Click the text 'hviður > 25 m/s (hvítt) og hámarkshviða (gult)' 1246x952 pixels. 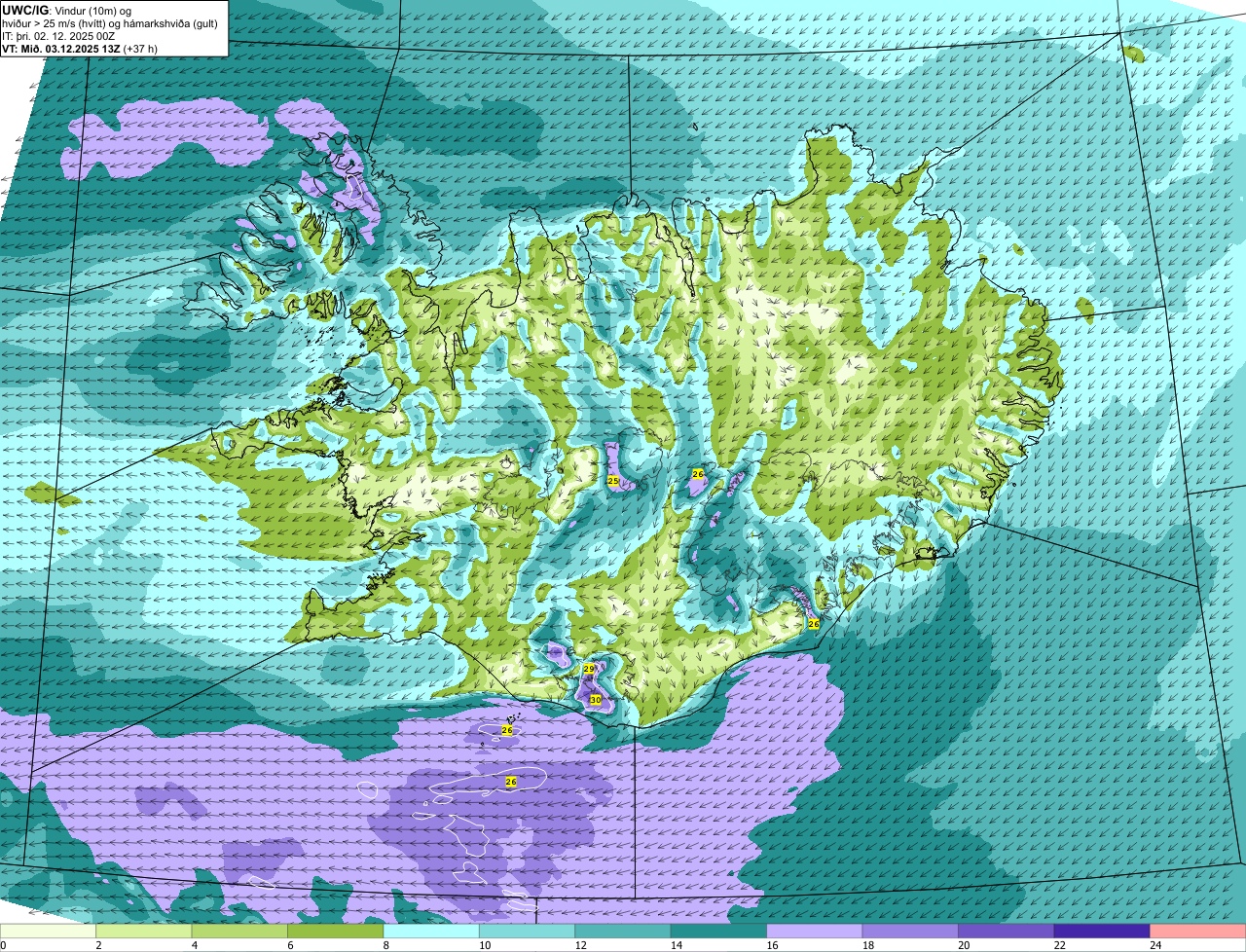pyautogui.click(x=110, y=22)
